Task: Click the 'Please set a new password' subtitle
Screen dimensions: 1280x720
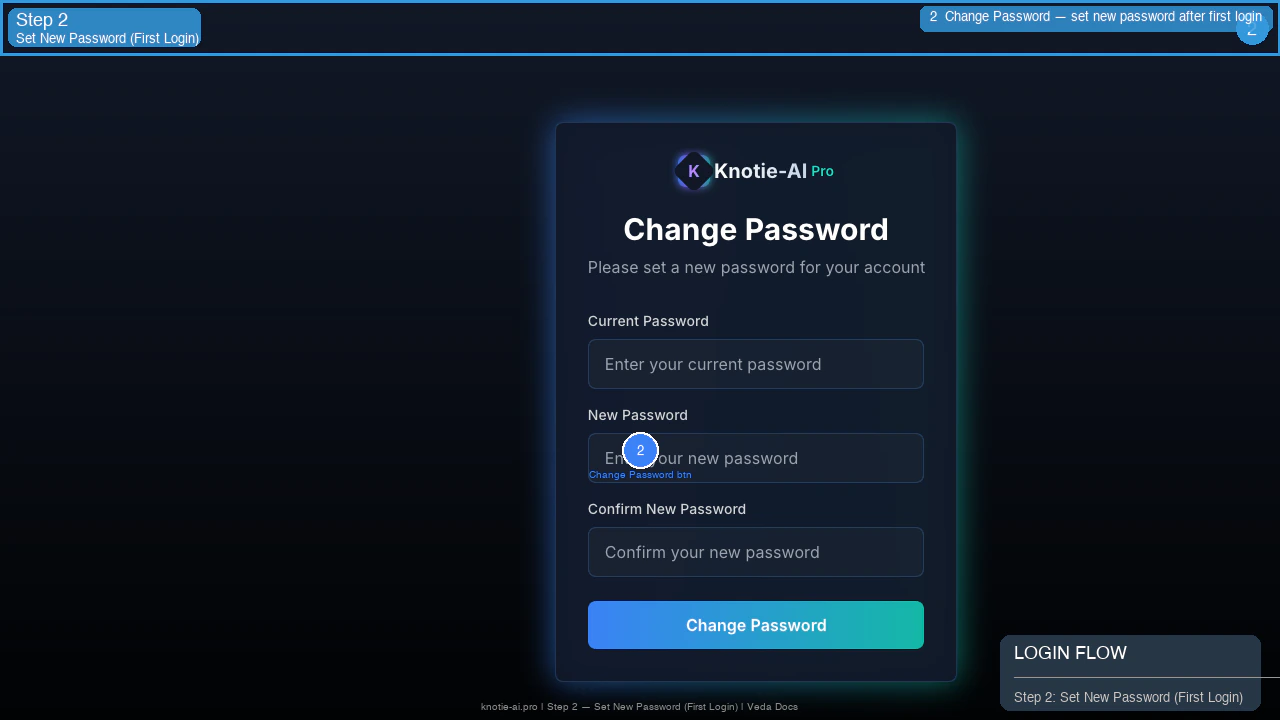Action: [756, 267]
